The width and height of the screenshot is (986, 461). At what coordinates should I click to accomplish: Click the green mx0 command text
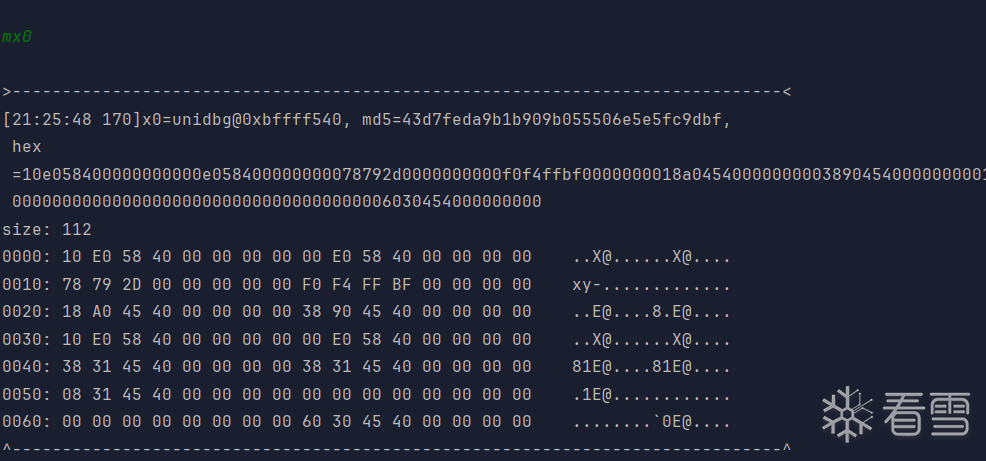point(17,36)
